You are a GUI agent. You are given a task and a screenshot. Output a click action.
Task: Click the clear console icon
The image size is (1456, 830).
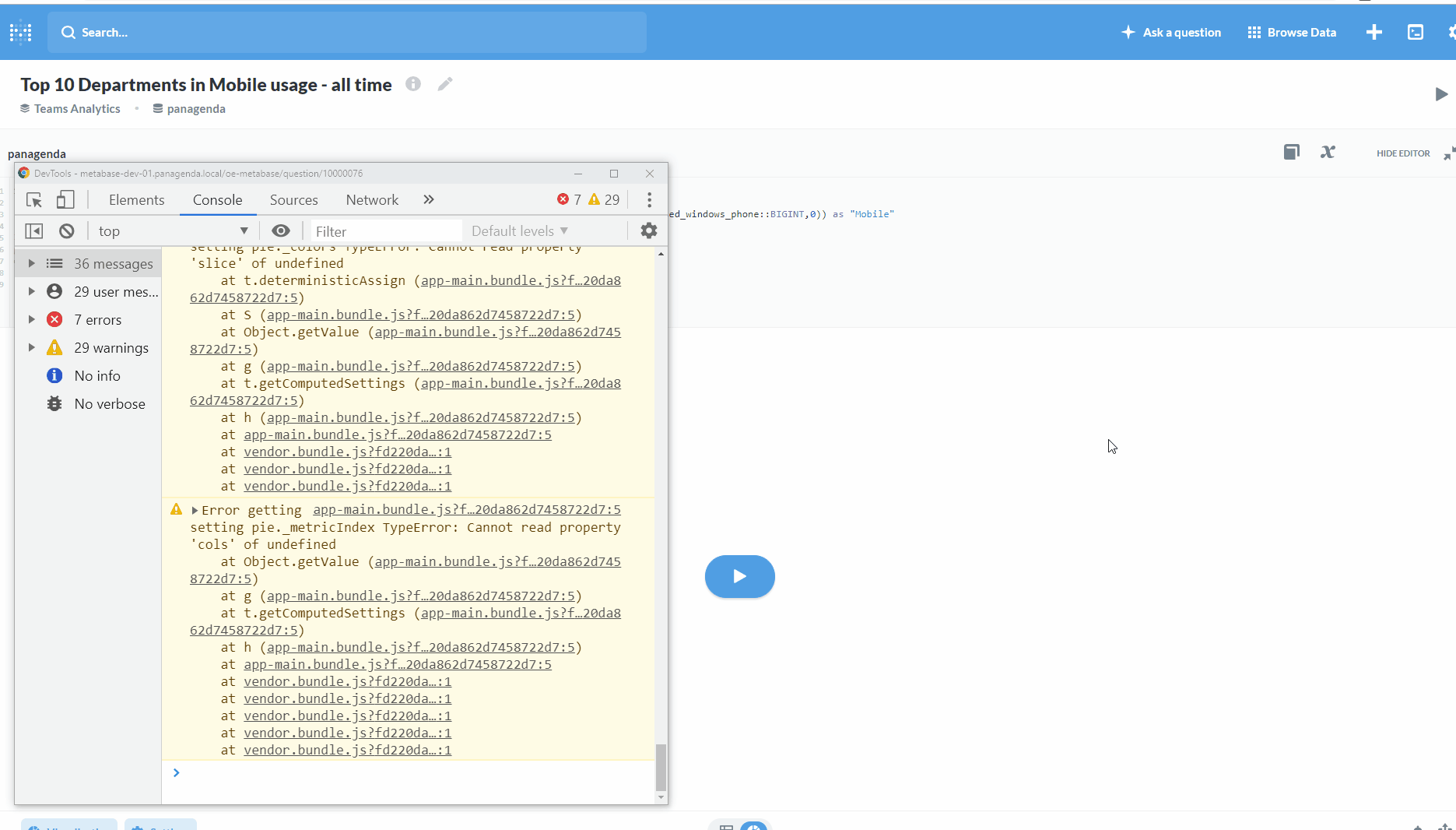pyautogui.click(x=66, y=230)
